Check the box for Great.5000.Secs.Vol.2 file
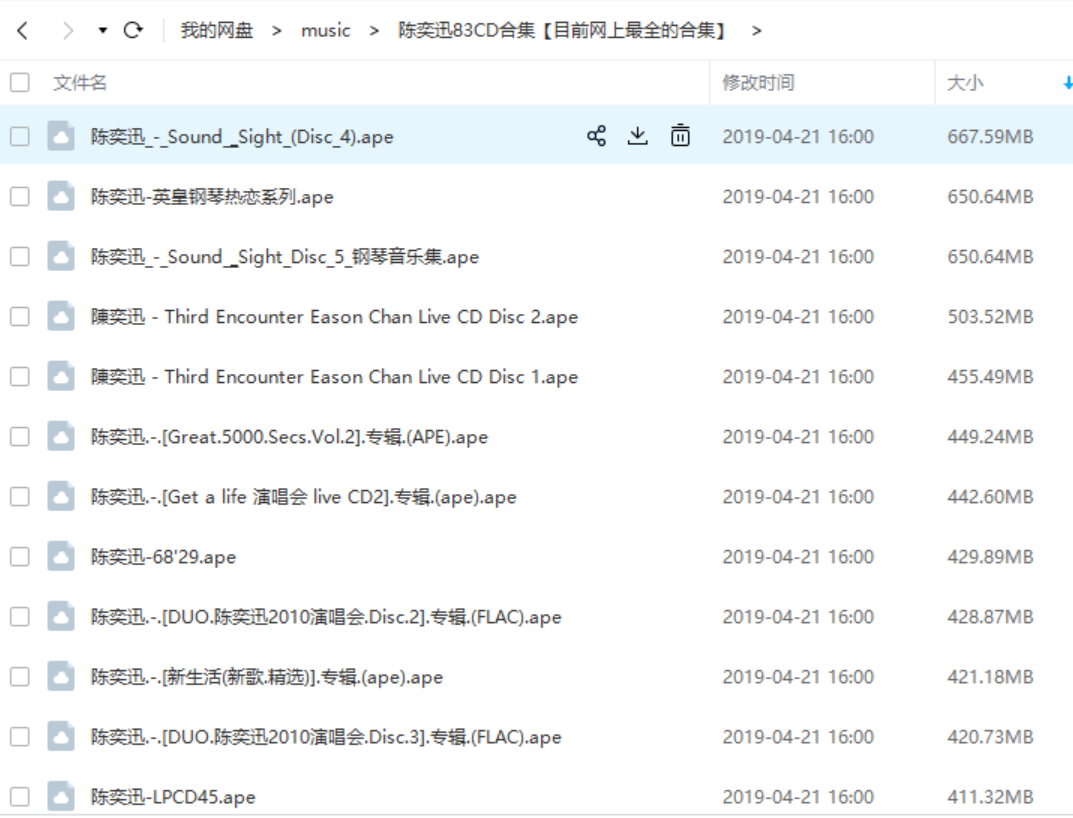 coord(20,436)
